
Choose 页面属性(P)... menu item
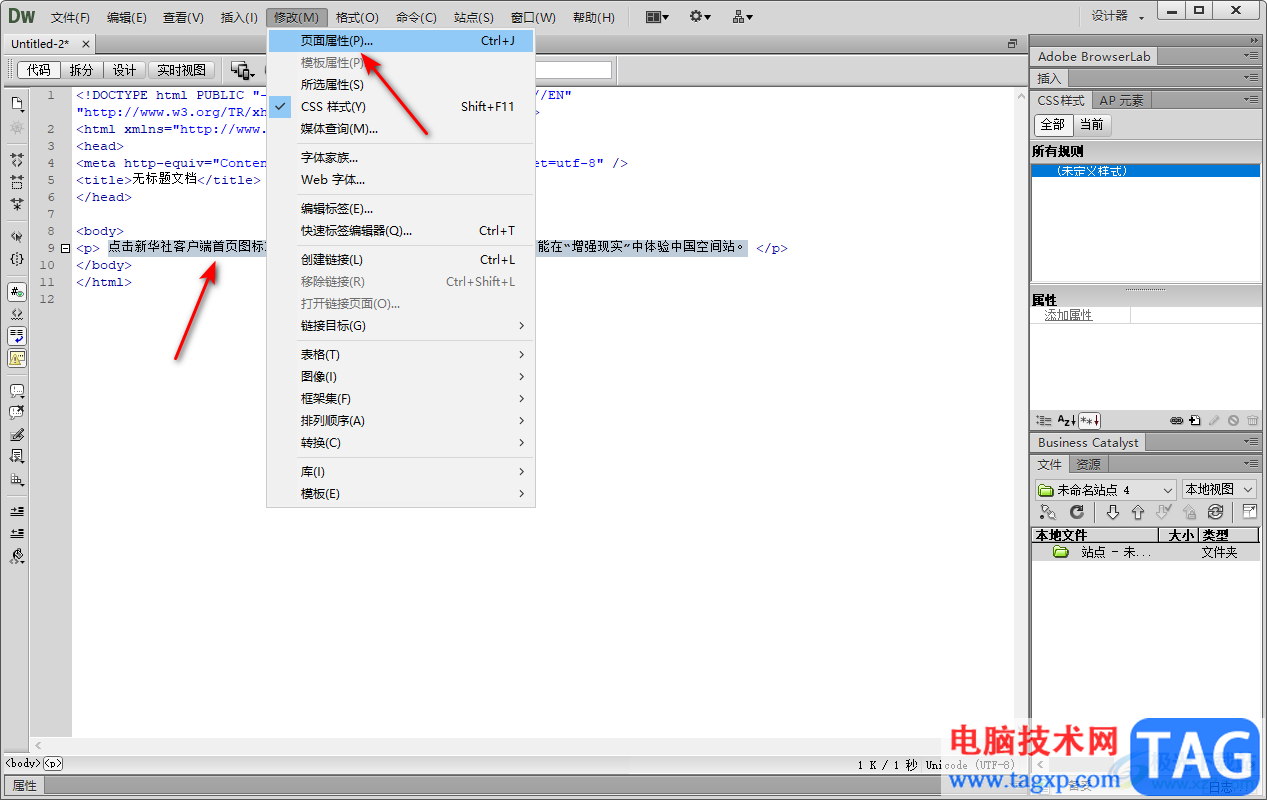click(x=400, y=41)
